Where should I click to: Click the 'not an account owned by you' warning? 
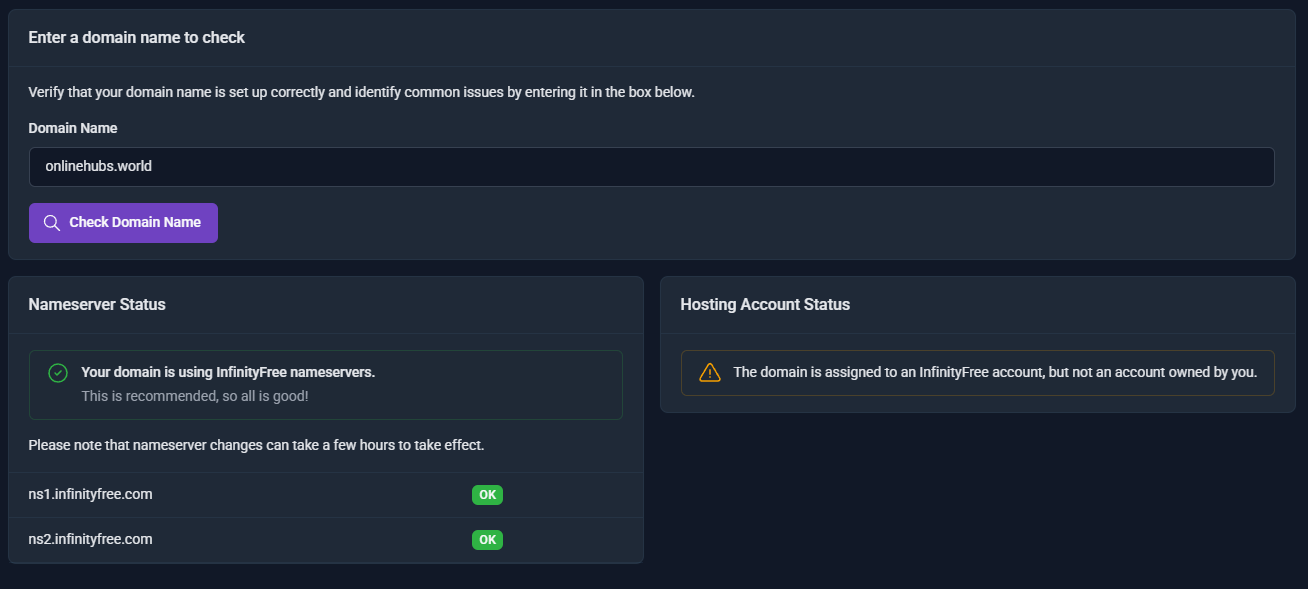tap(994, 372)
